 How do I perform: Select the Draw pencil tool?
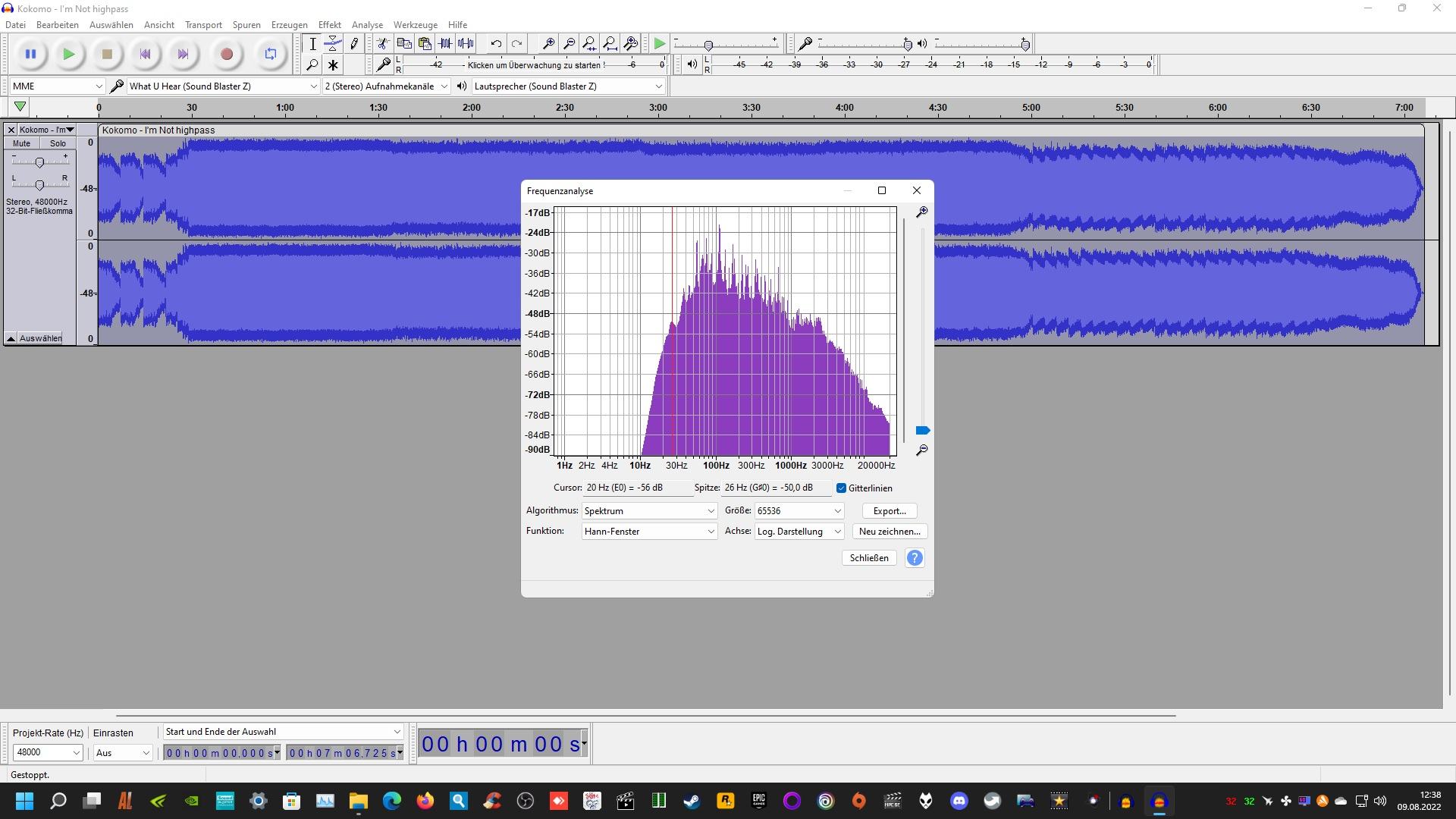point(354,44)
